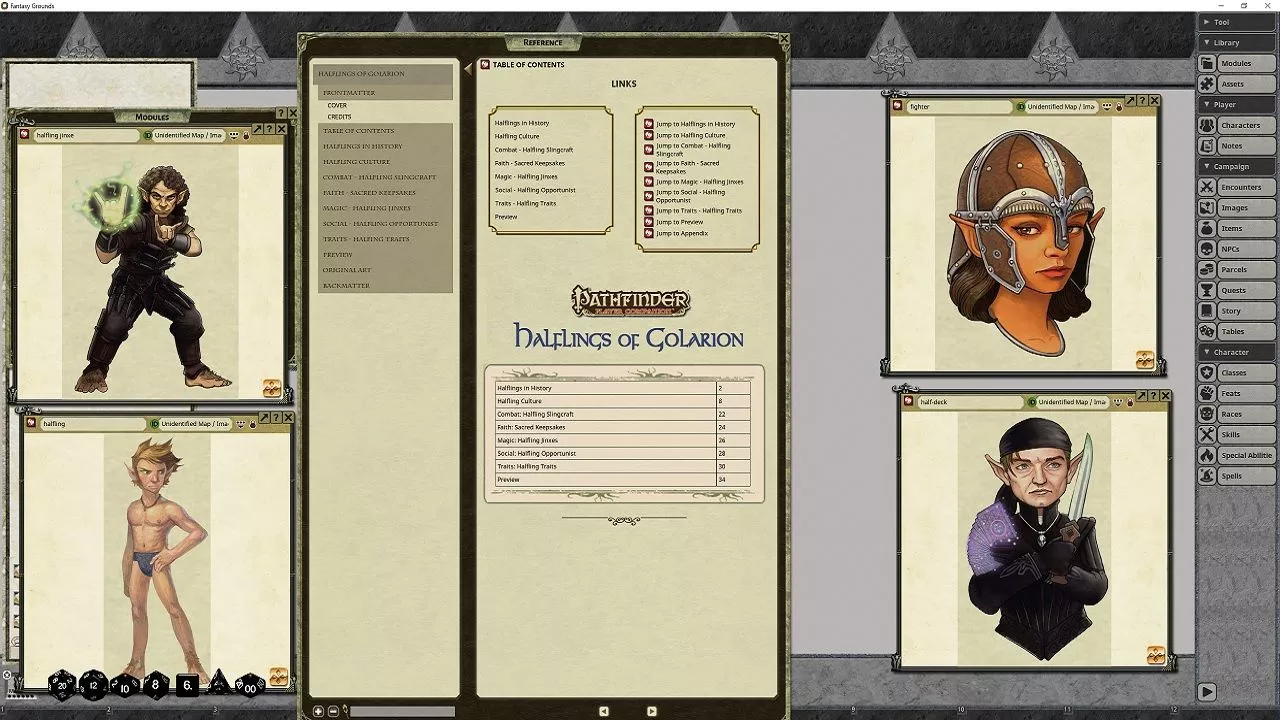Click the play arrow below the sidebar
1280x720 pixels.
pyautogui.click(x=1207, y=692)
